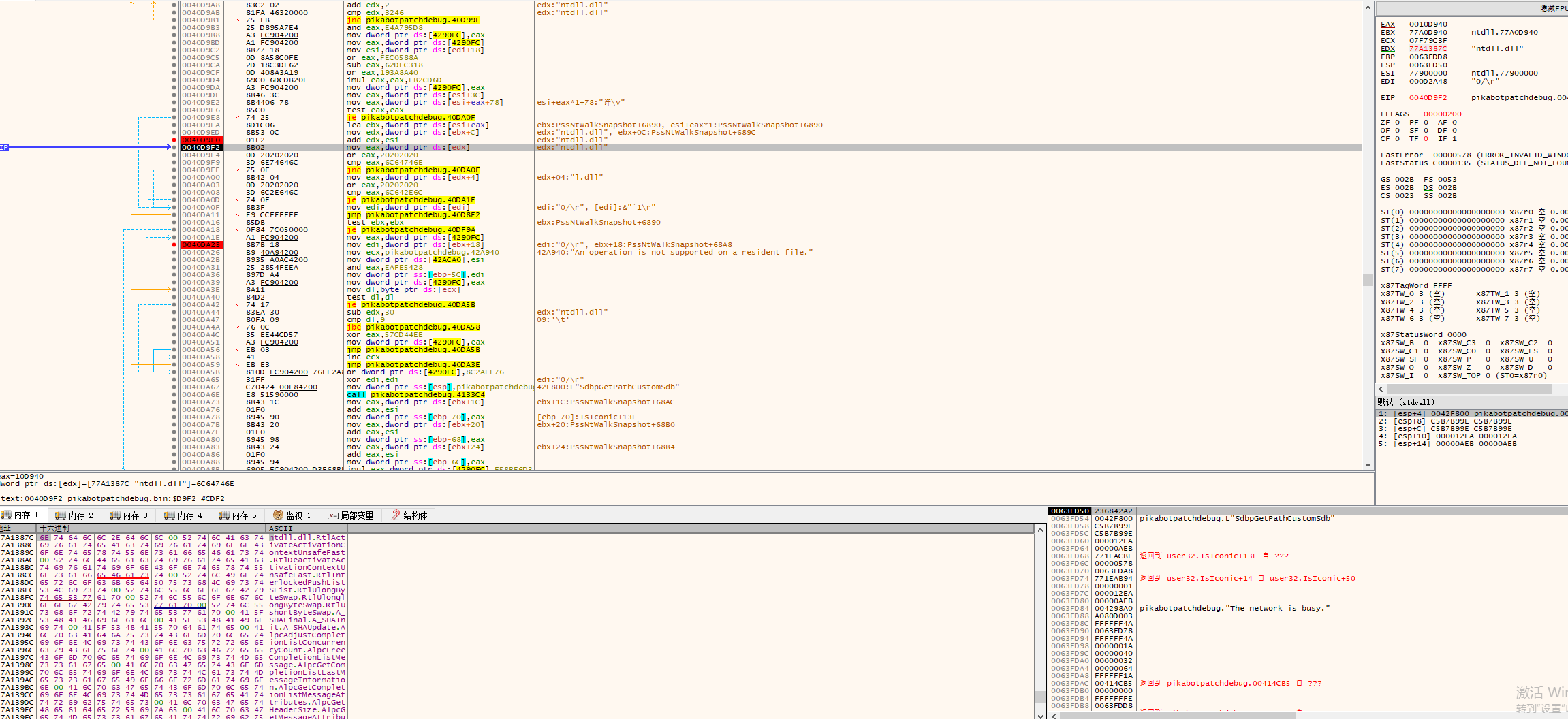
Task: Select stack return entry user32.IsIconic+13E
Action: [x=1214, y=556]
